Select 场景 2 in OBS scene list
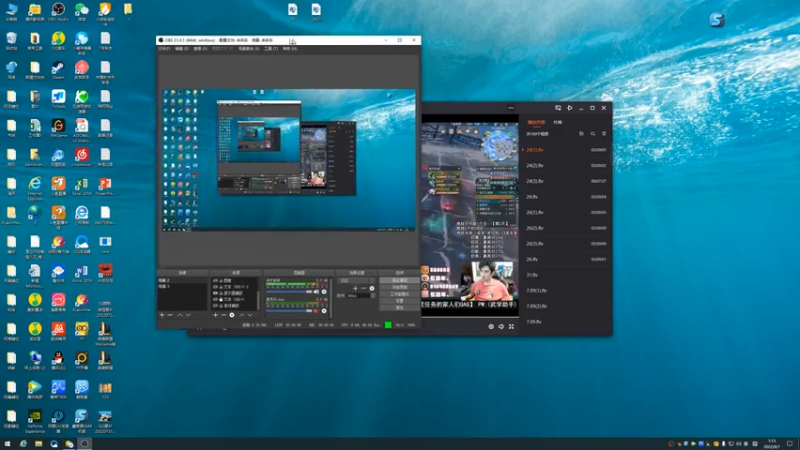 182,280
